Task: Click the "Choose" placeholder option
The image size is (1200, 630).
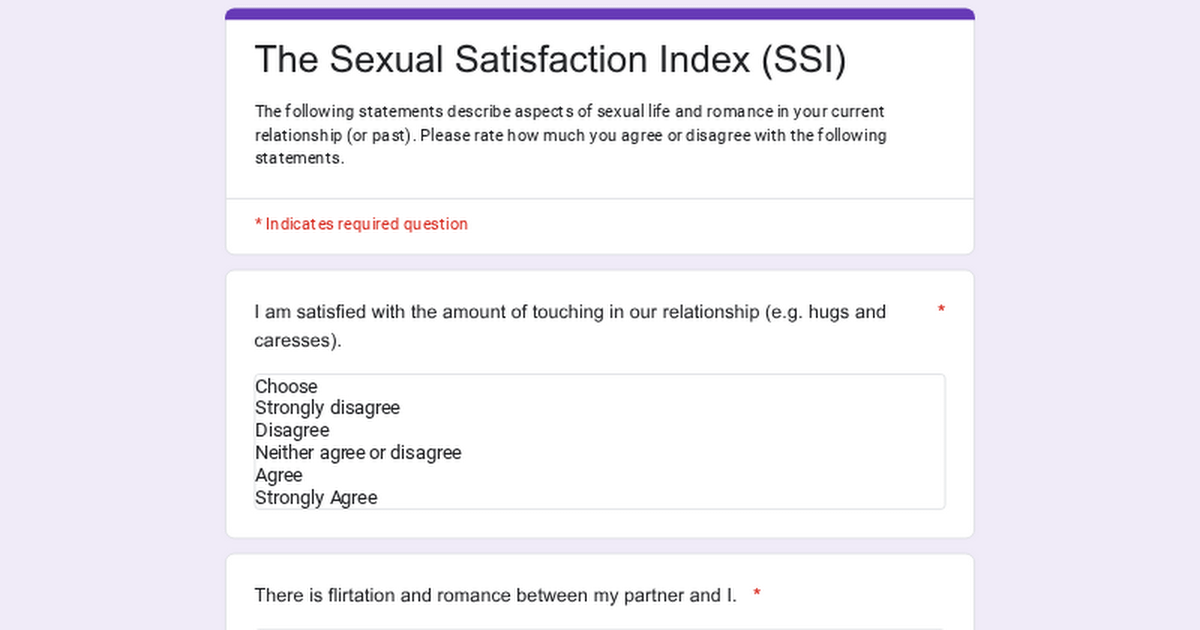Action: coord(286,386)
